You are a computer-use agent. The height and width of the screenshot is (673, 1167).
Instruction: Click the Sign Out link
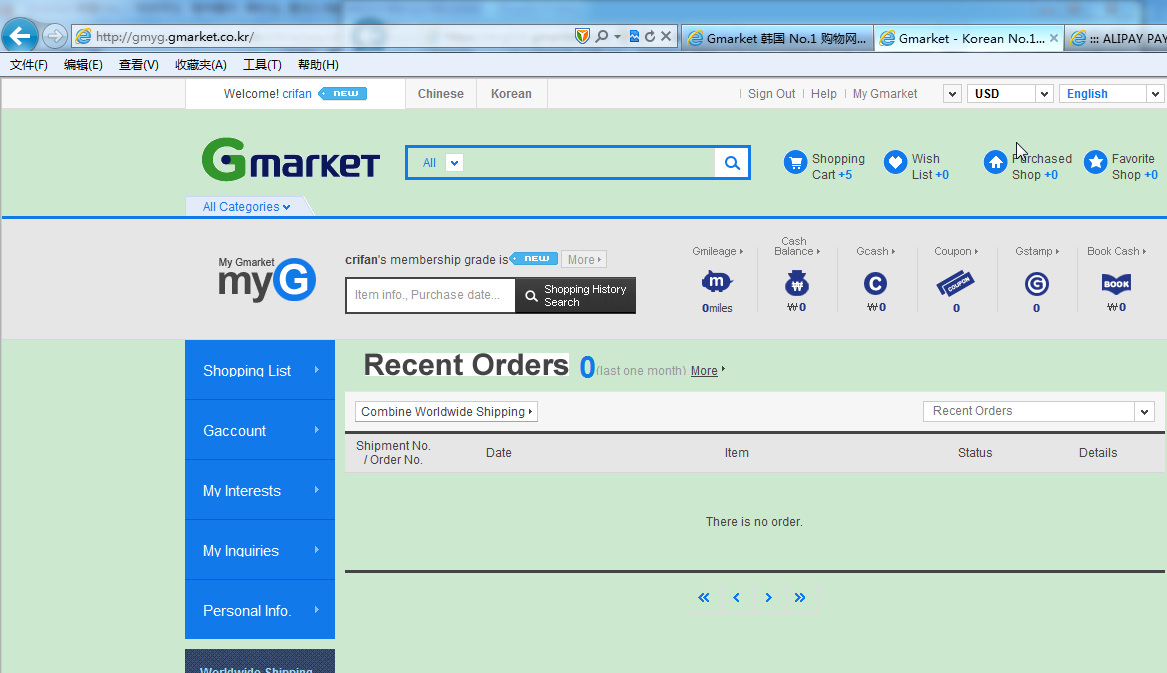tap(772, 94)
